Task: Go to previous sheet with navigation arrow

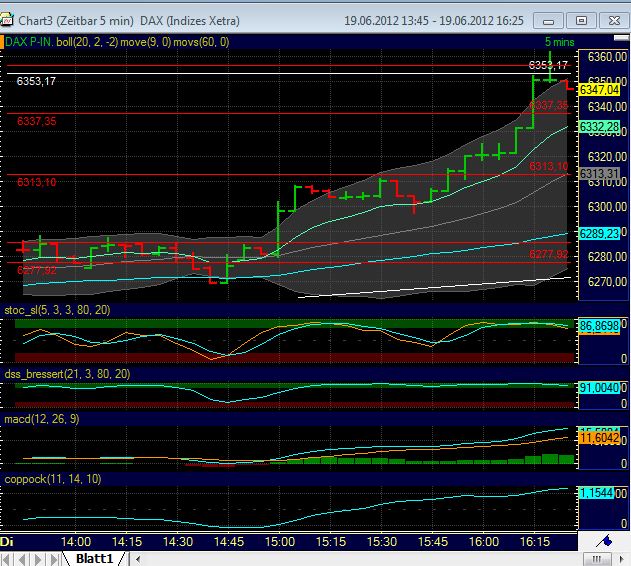Action: [x=23, y=560]
